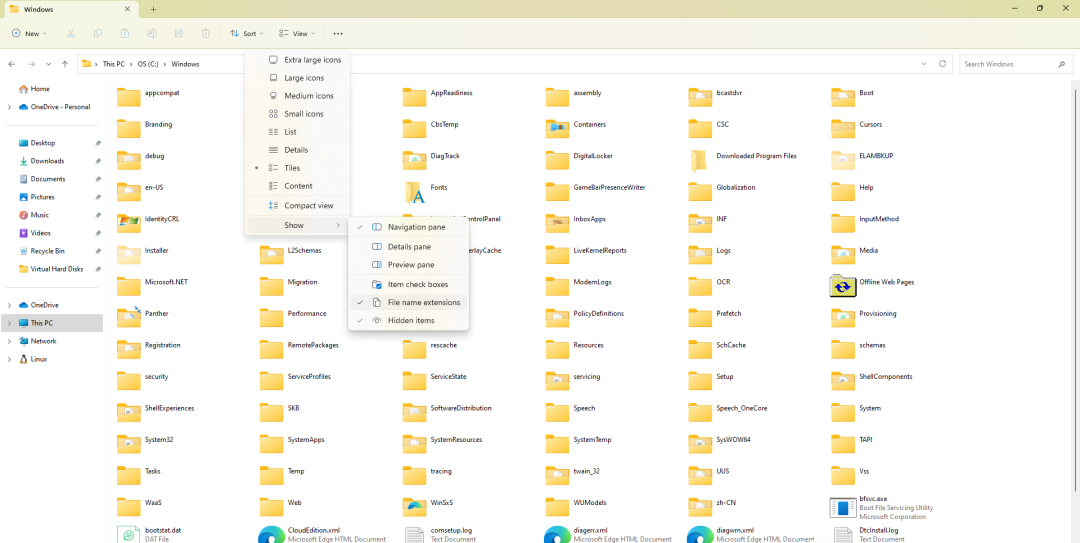
Task: Click the Cut scissors icon in toolbar
Action: click(x=70, y=33)
